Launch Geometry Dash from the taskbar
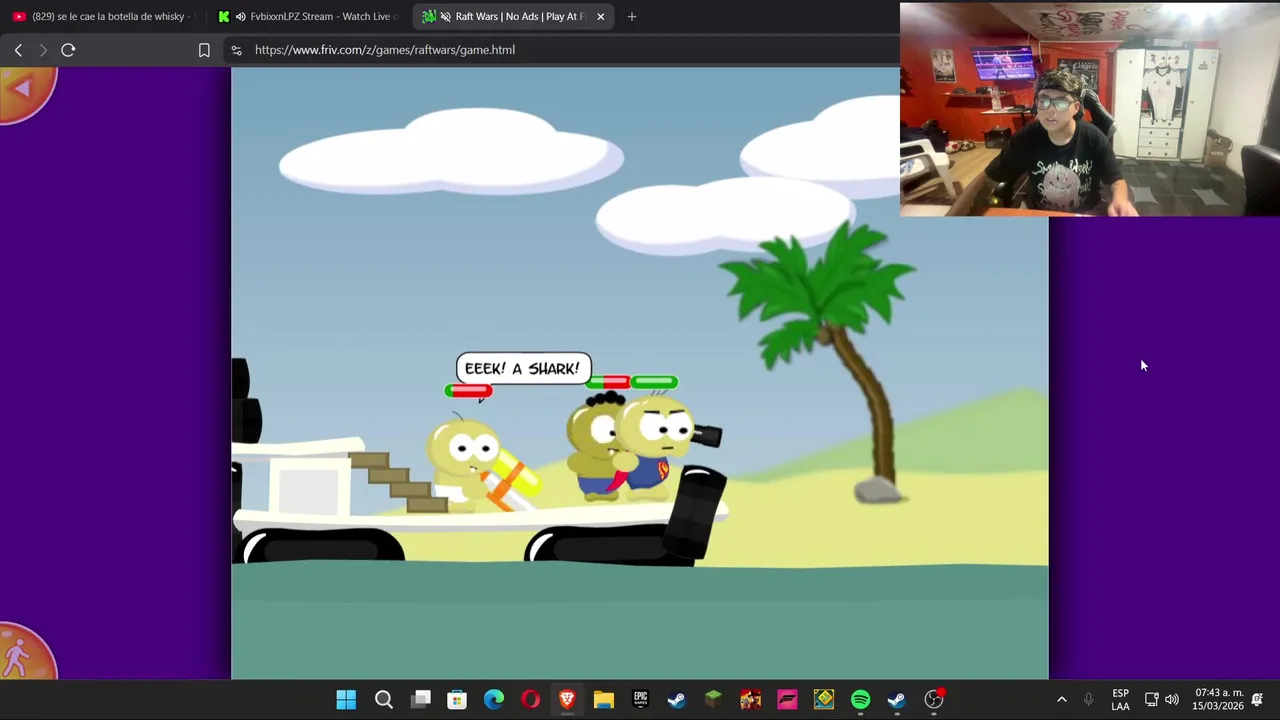This screenshot has width=1280, height=720. [824, 700]
